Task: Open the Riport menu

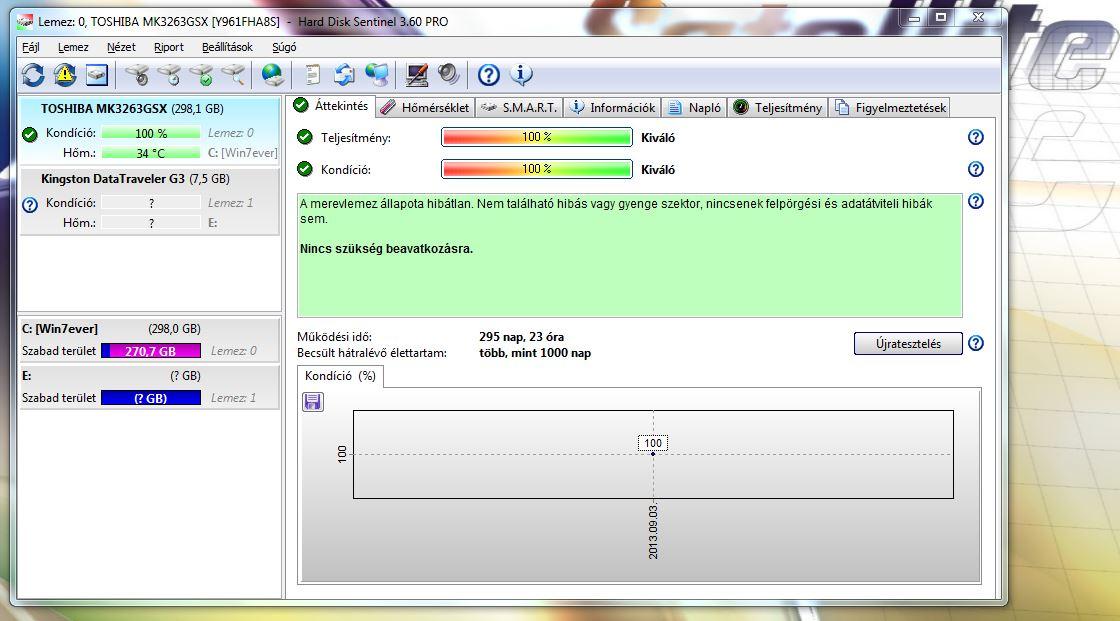Action: 169,47
